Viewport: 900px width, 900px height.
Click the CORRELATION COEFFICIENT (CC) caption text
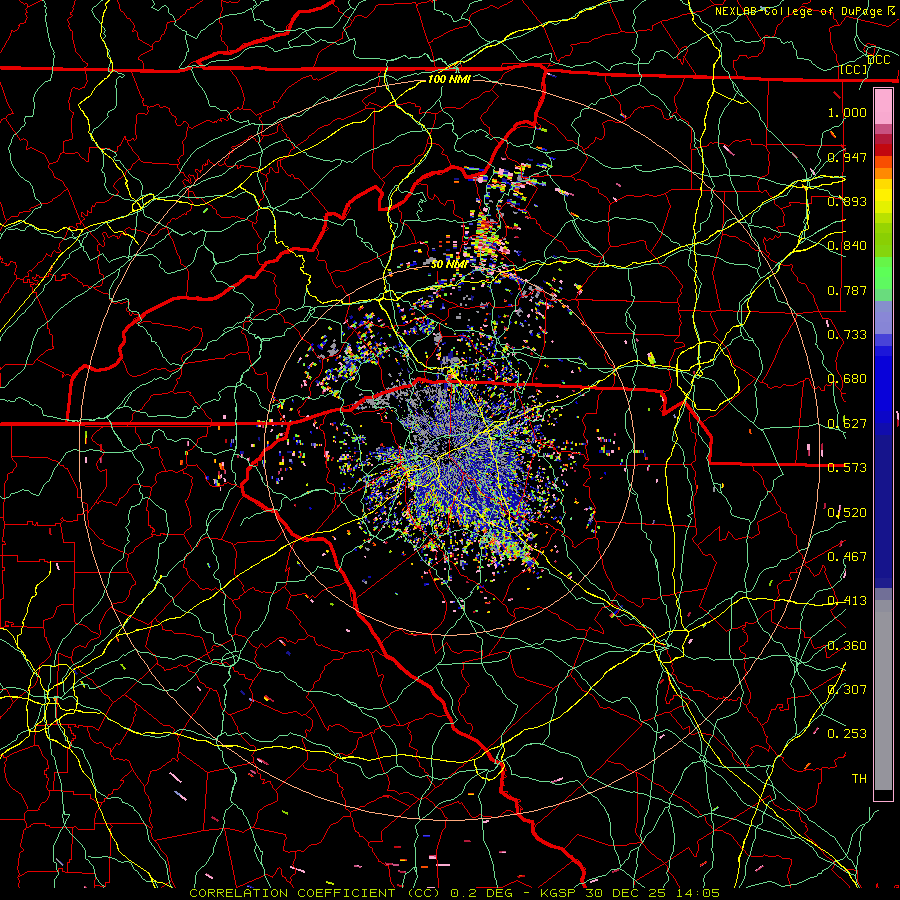click(316, 893)
